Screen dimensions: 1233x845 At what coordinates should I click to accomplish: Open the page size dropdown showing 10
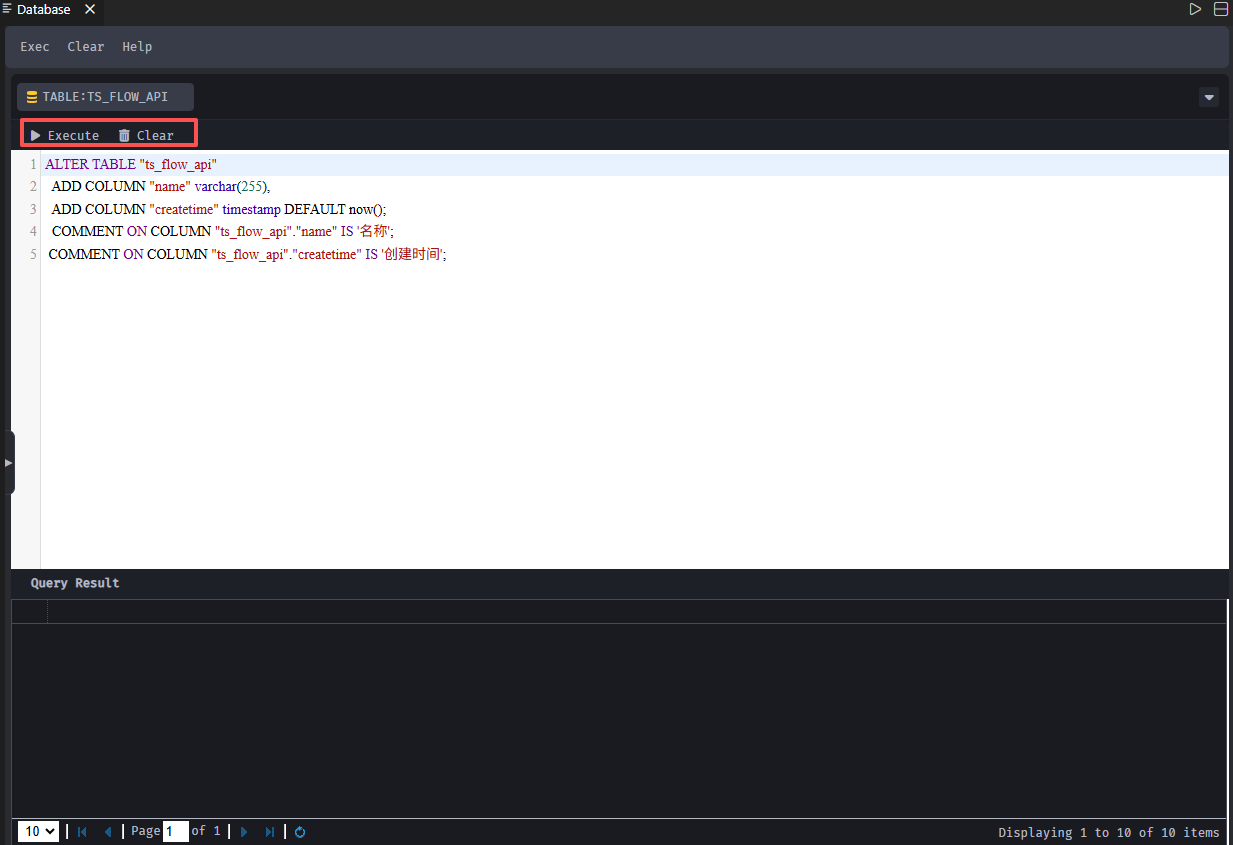[38, 832]
